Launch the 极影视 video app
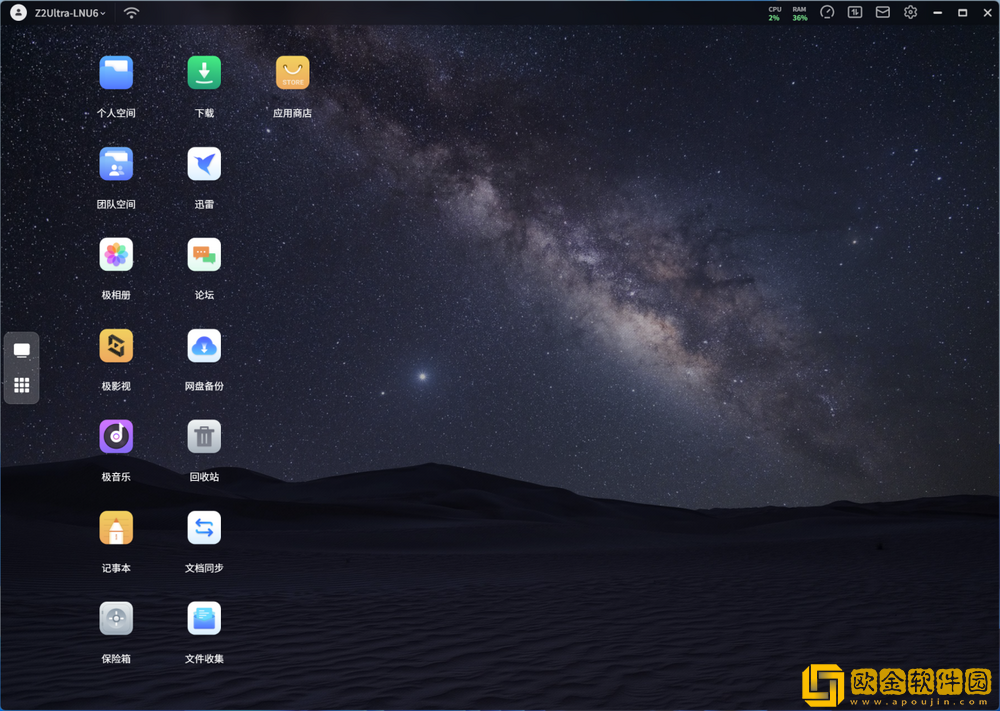Viewport: 1000px width, 711px height. point(116,346)
